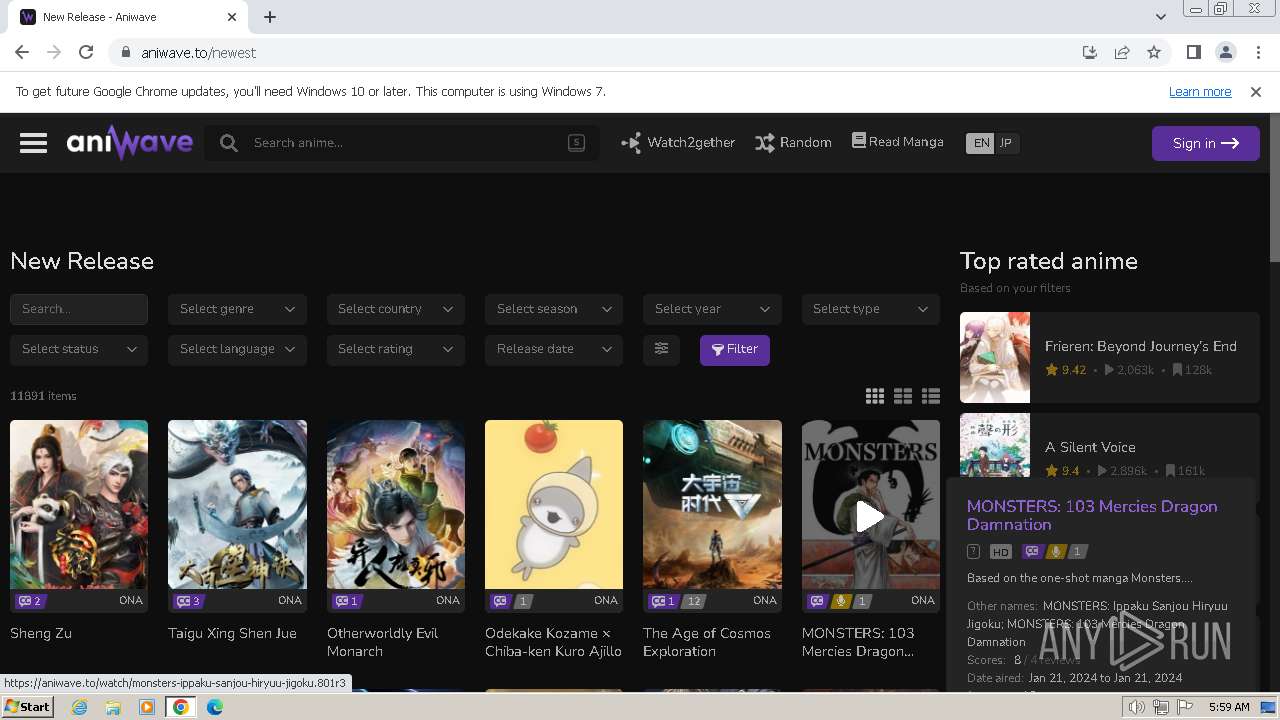1280x720 pixels.
Task: Open tab search dropdown arrow
Action: point(1160,17)
